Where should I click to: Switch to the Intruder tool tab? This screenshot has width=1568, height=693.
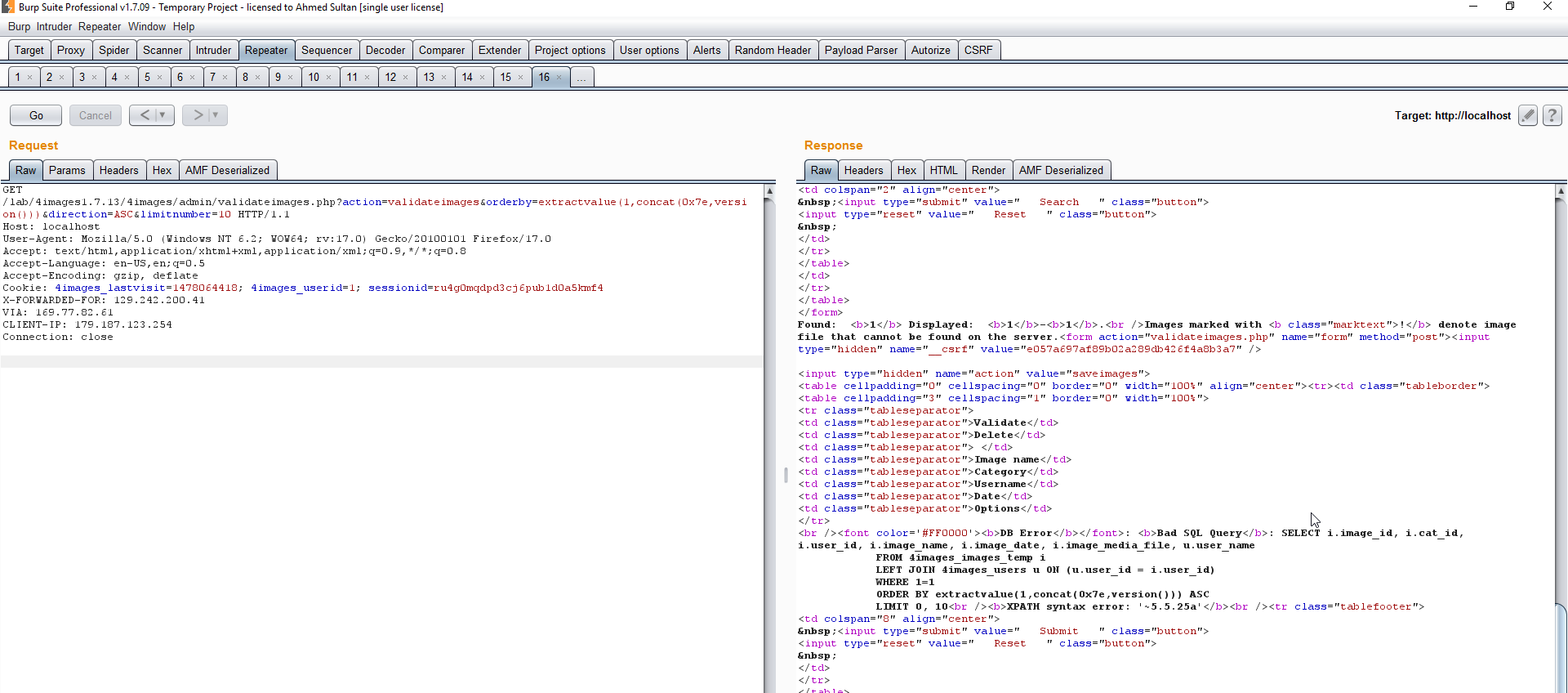click(213, 50)
